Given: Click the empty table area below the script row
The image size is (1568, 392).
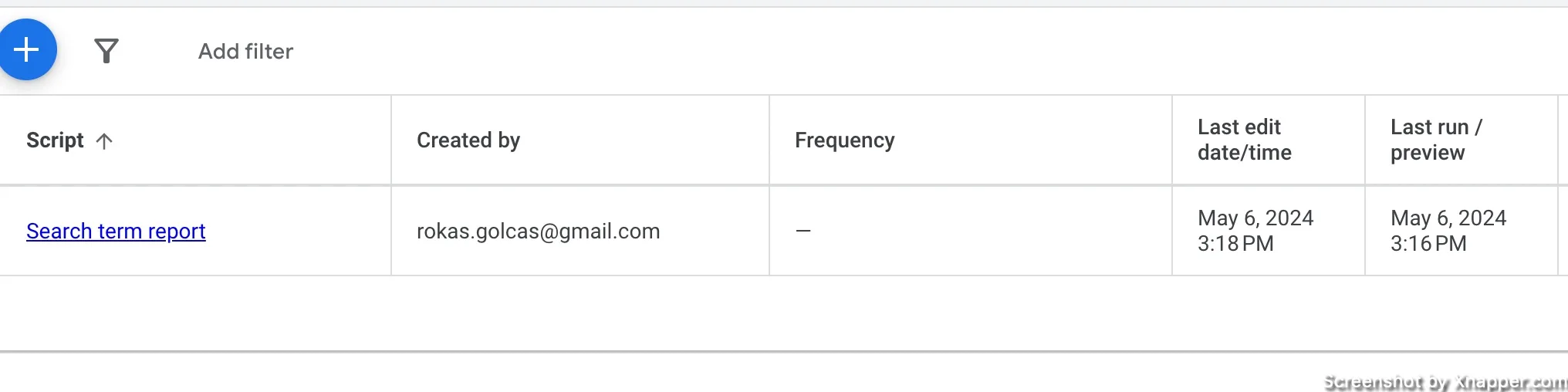Looking at the screenshot, I should (784, 313).
